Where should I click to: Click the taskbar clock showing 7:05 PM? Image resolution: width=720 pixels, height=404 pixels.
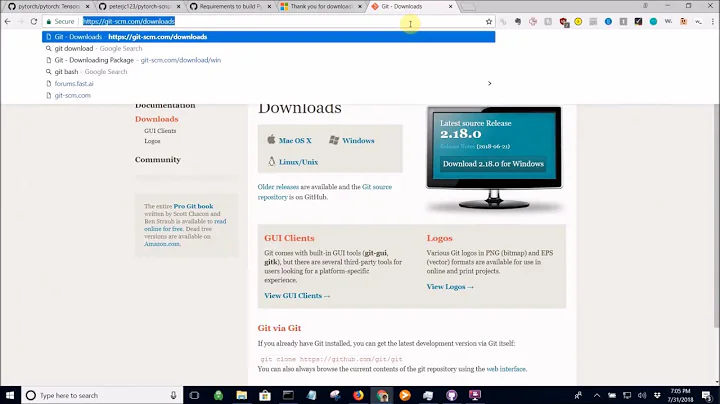click(681, 395)
